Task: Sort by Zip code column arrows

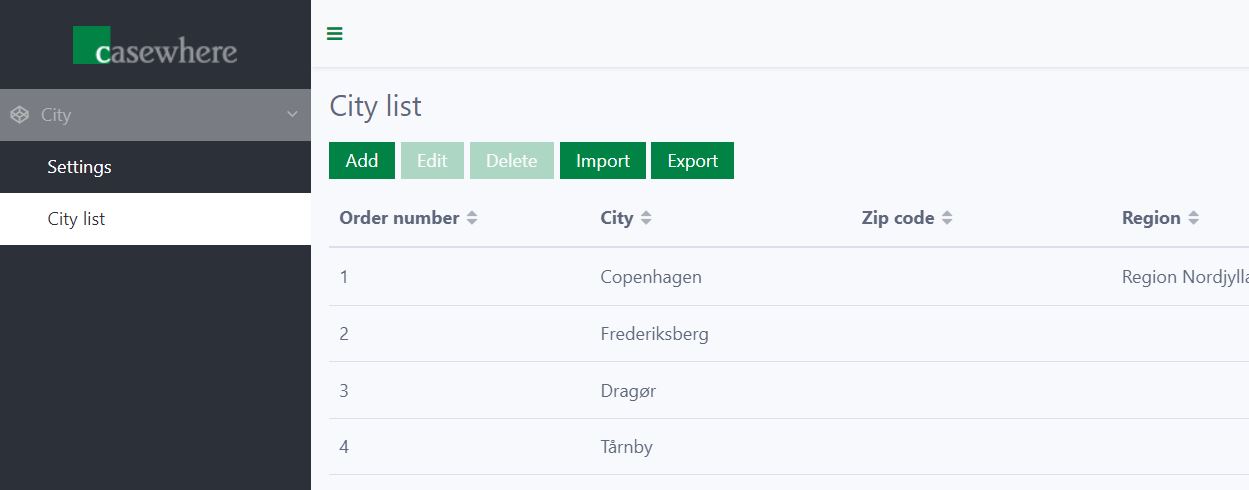Action: click(947, 218)
